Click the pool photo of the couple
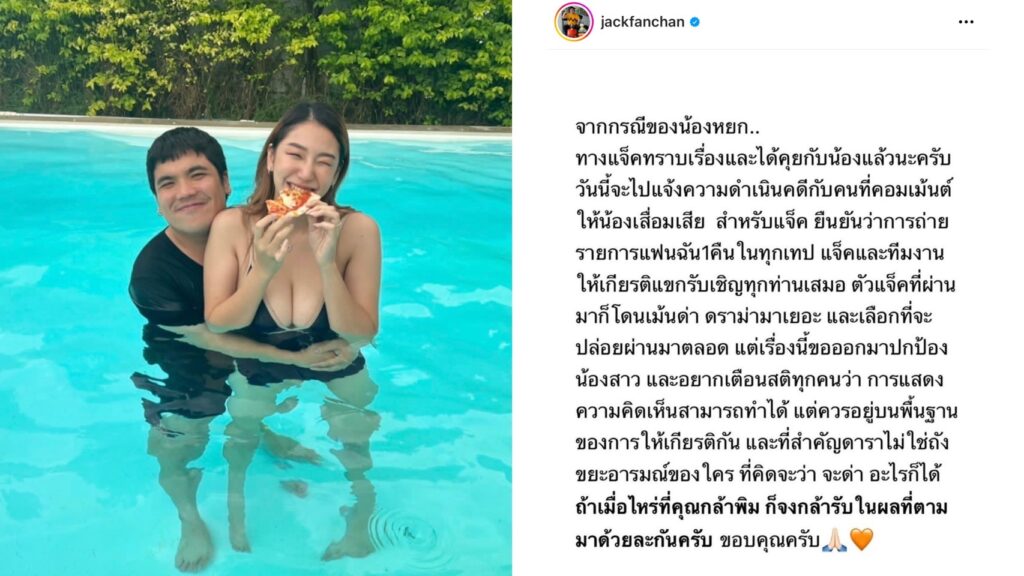This screenshot has width=1024, height=576. coord(256,288)
